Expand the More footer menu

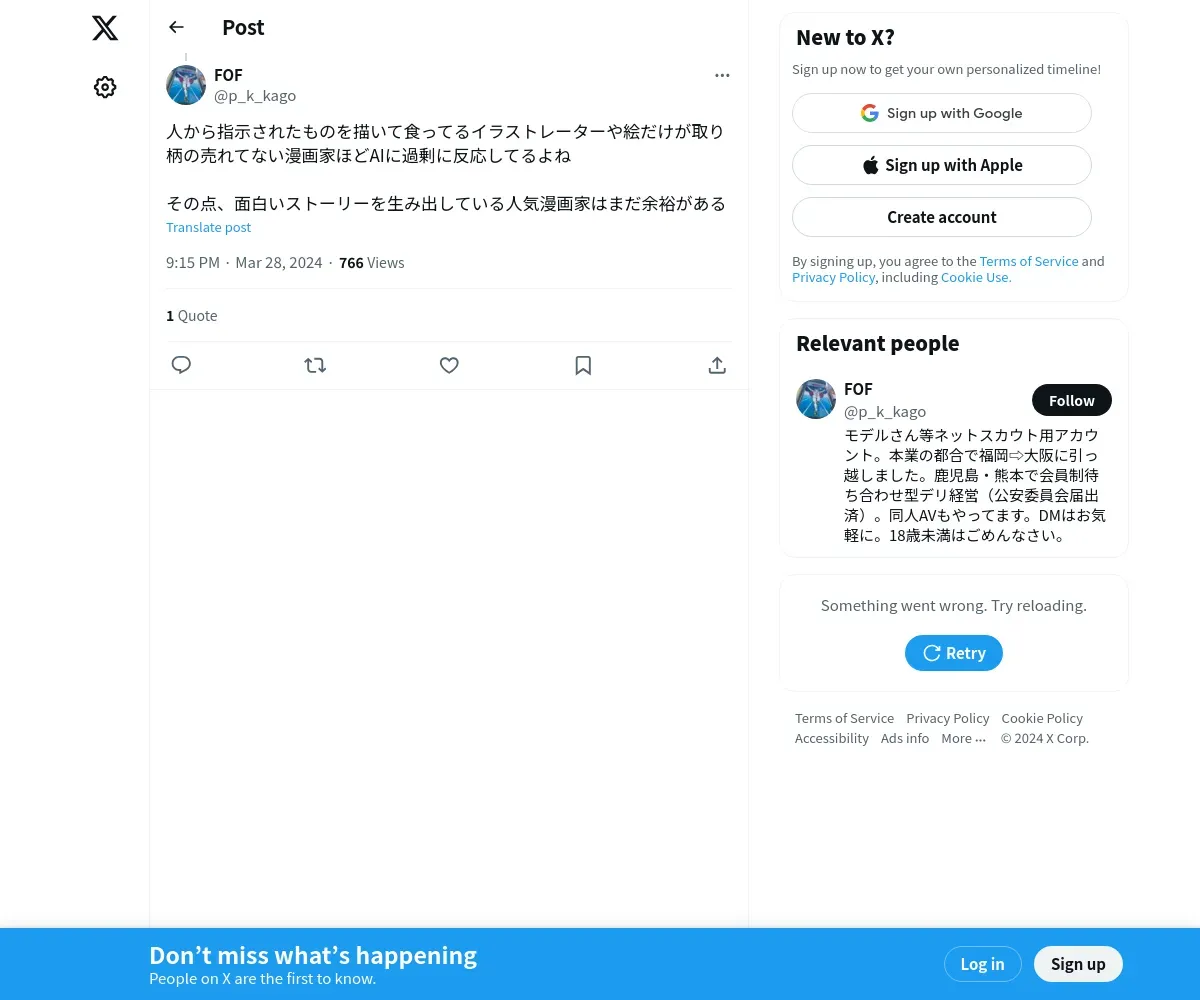pyautogui.click(x=963, y=738)
